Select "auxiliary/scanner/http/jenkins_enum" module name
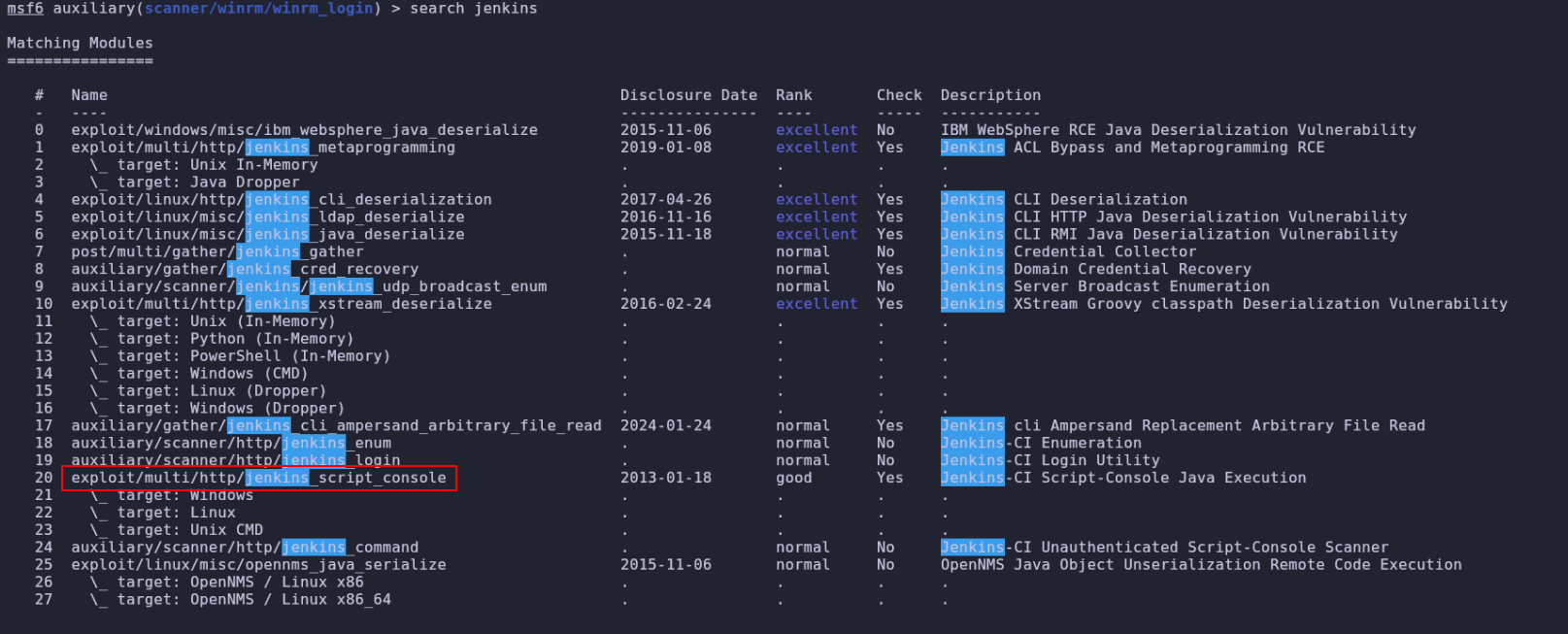Image resolution: width=1568 pixels, height=634 pixels. pos(231,444)
